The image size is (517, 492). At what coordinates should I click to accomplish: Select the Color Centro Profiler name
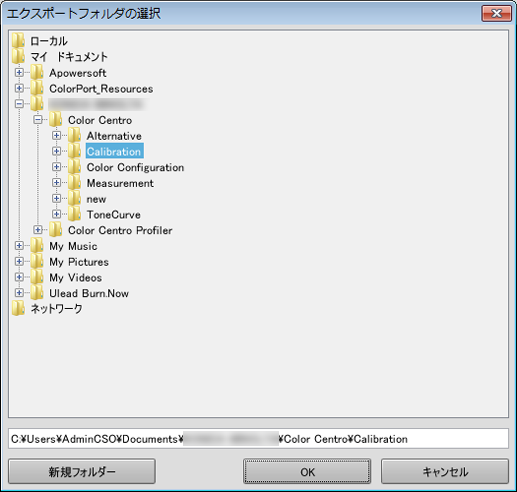(x=120, y=230)
